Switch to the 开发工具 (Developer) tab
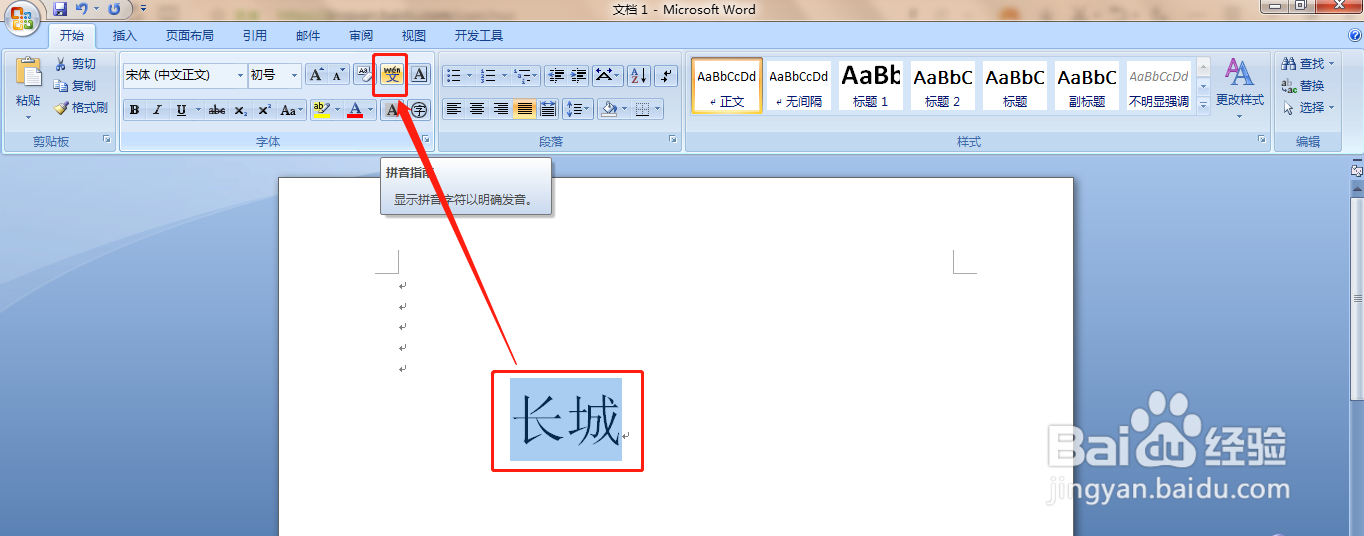1364x536 pixels. pos(479,36)
